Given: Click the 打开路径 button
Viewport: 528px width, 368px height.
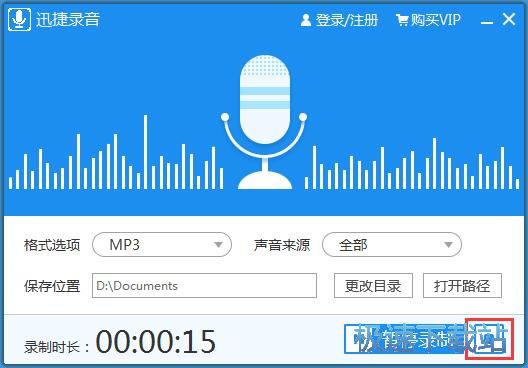Looking at the screenshot, I should [462, 286].
